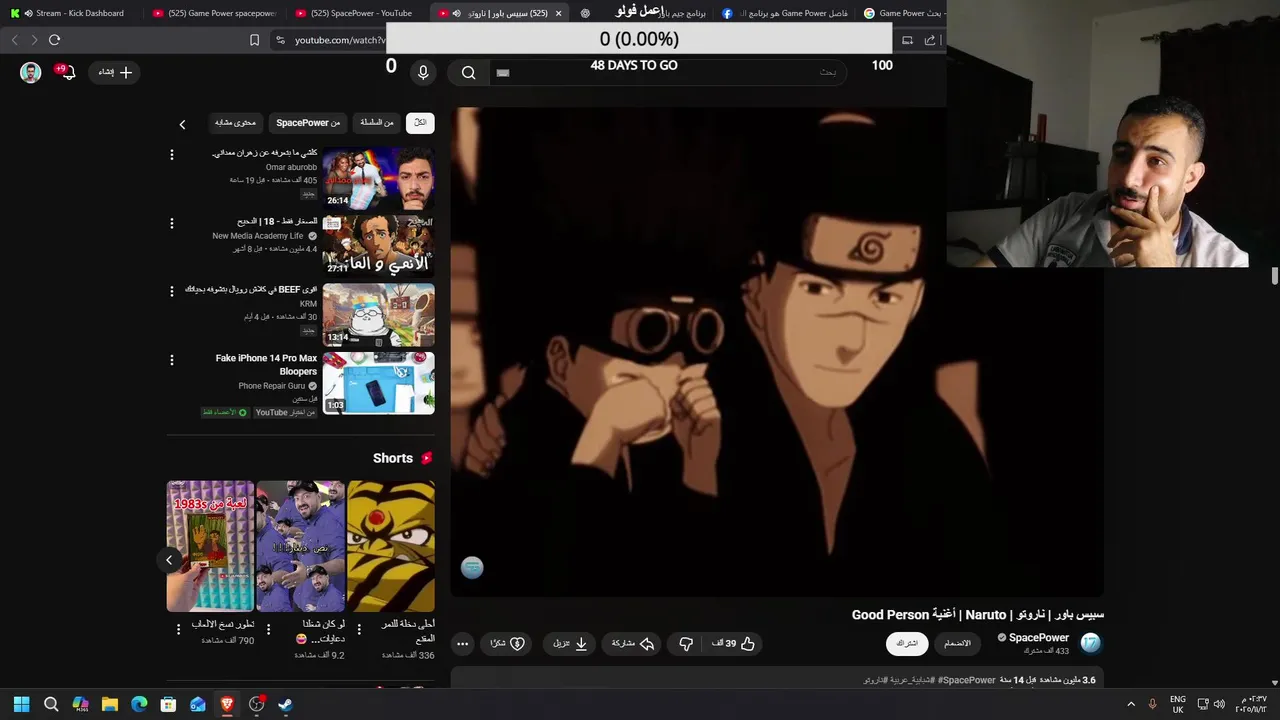Open YouTube notifications bell with 9+ badge
The height and width of the screenshot is (720, 1280).
coord(67,72)
